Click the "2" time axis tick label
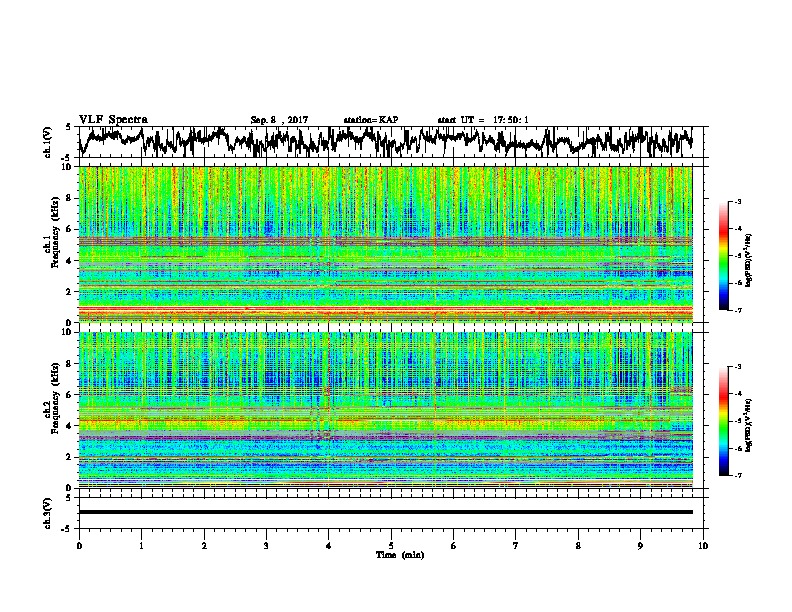 coord(204,546)
